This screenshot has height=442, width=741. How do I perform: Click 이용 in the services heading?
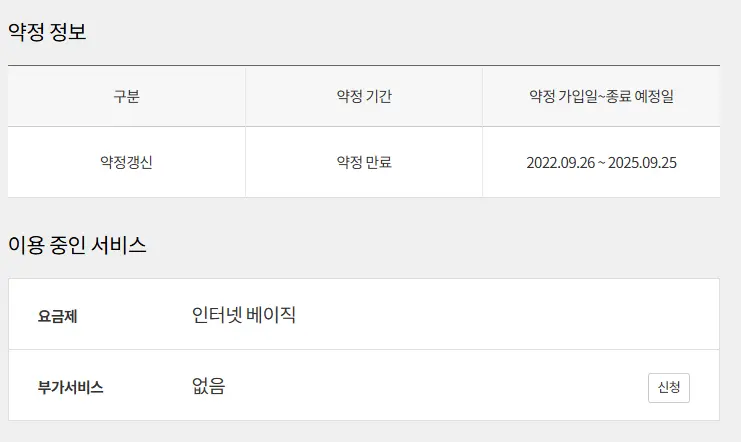click(25, 245)
